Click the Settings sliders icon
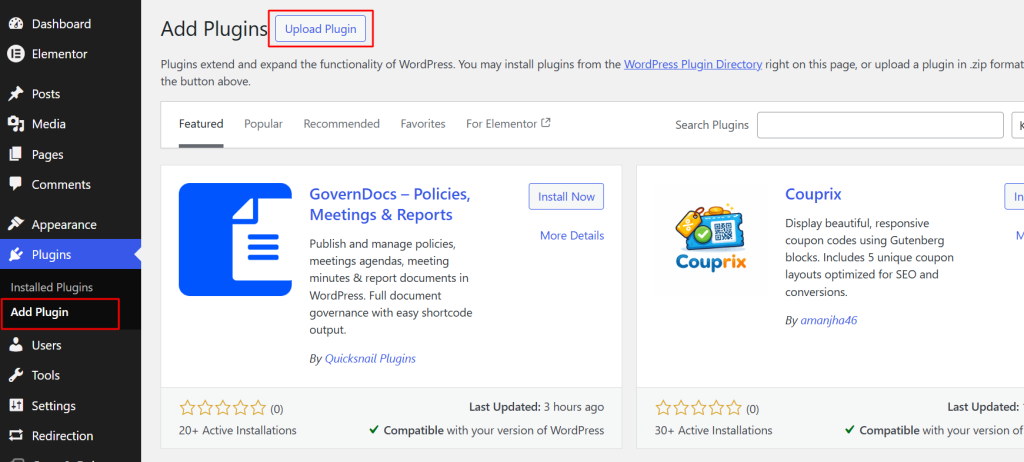Image resolution: width=1024 pixels, height=462 pixels. click(16, 406)
